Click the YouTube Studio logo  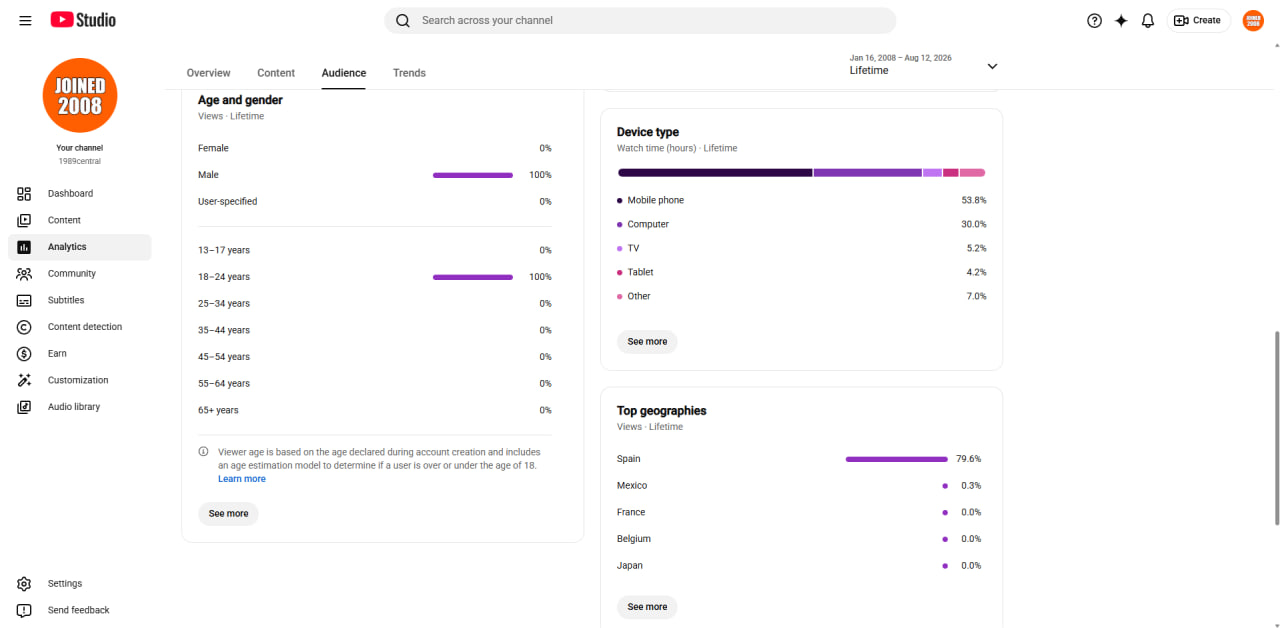tap(83, 20)
